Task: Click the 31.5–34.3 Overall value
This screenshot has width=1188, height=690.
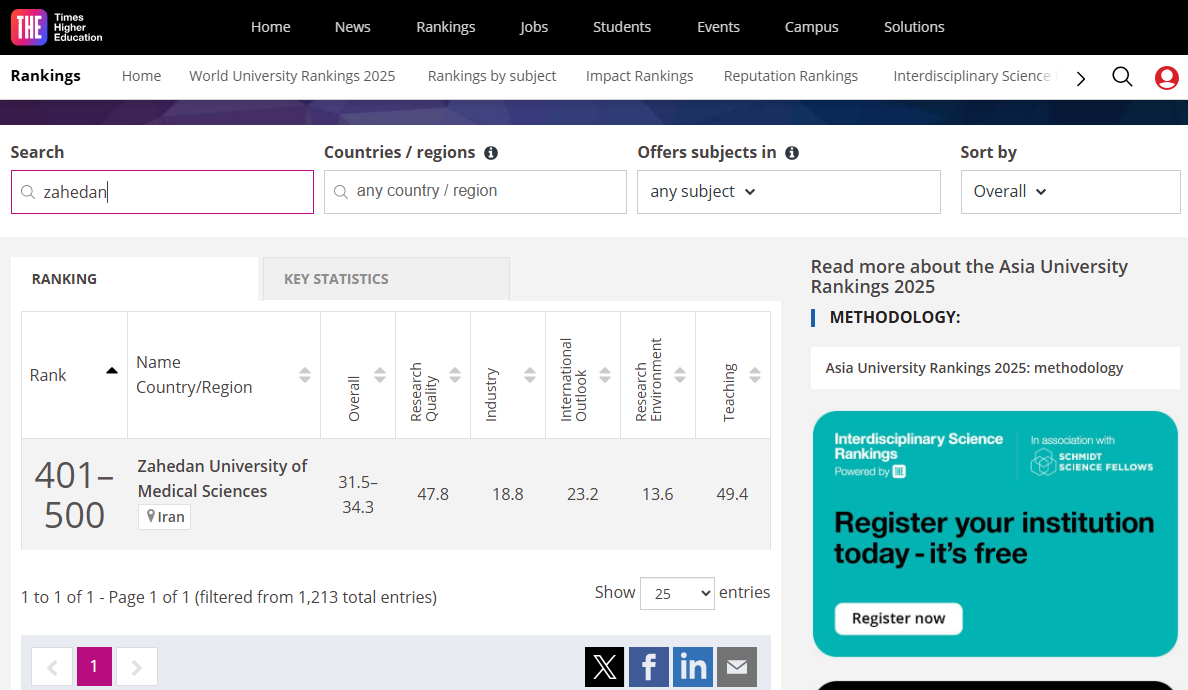Action: [x=358, y=495]
